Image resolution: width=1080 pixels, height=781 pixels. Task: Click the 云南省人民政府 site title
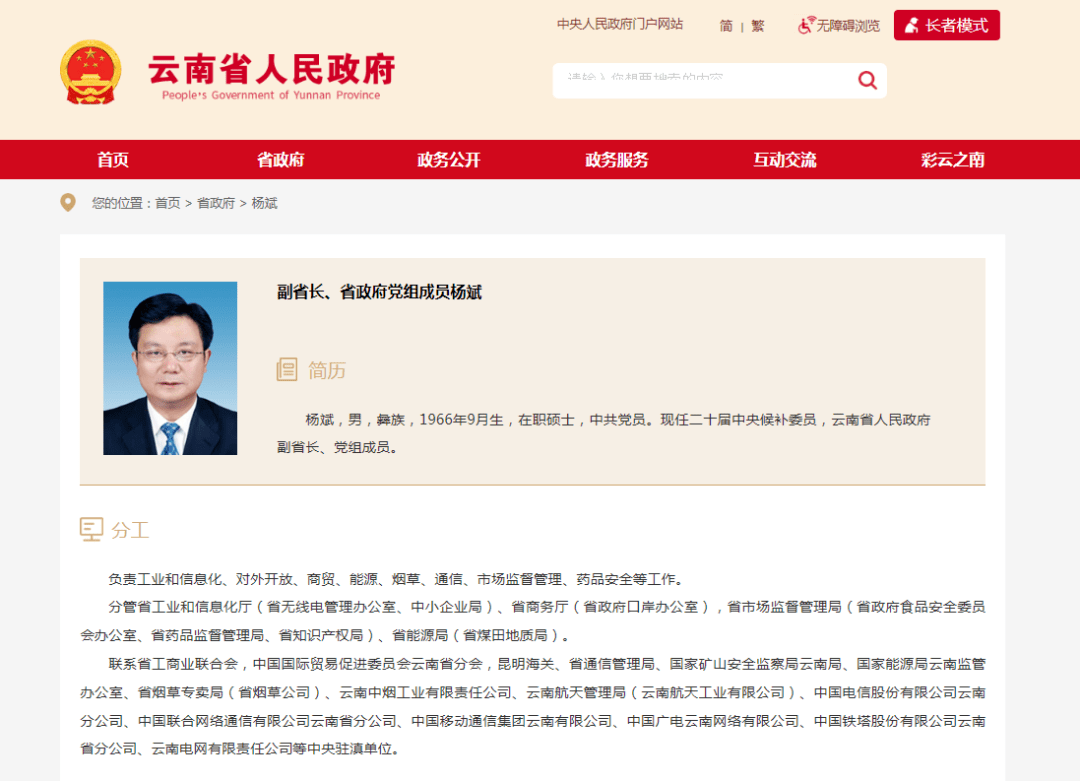tap(271, 68)
